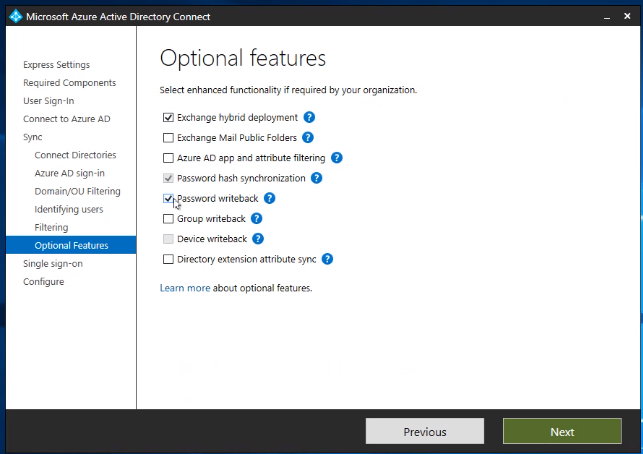The height and width of the screenshot is (454, 643).
Task: Open help for Exchange hybrid deployment
Action: 309,117
